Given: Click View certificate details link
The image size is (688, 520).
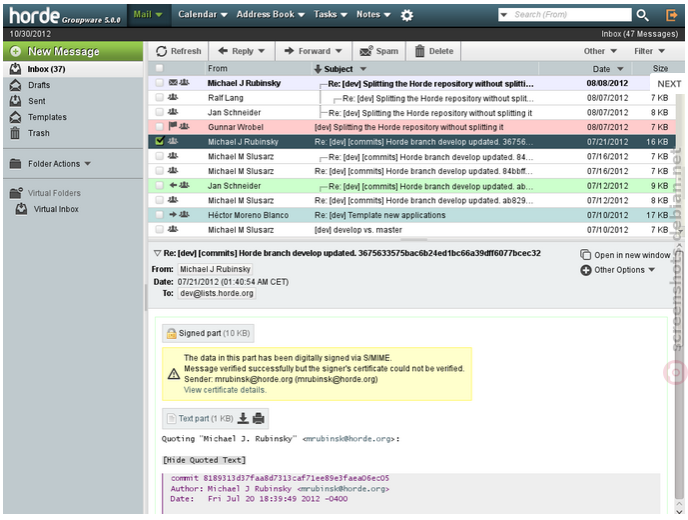Looking at the screenshot, I should [225, 390].
